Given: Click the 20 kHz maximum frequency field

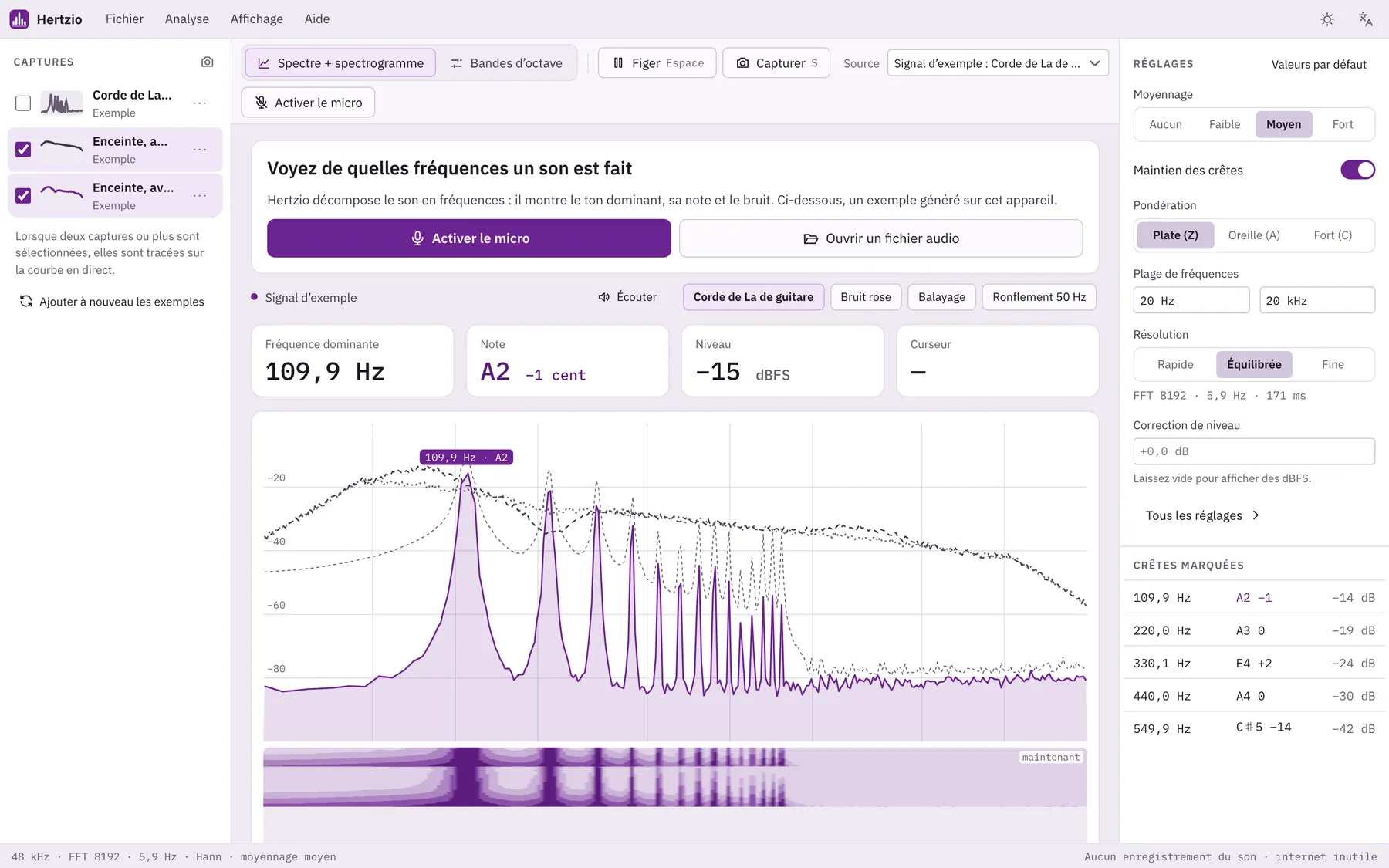Looking at the screenshot, I should tap(1317, 300).
